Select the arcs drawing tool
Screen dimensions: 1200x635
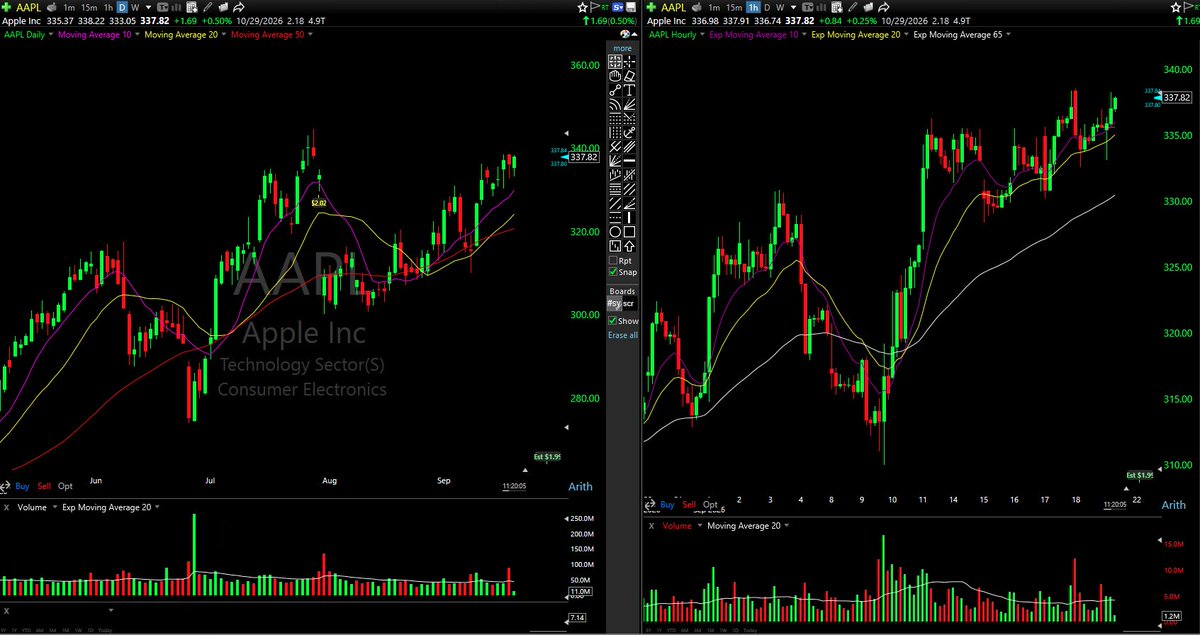coord(614,103)
